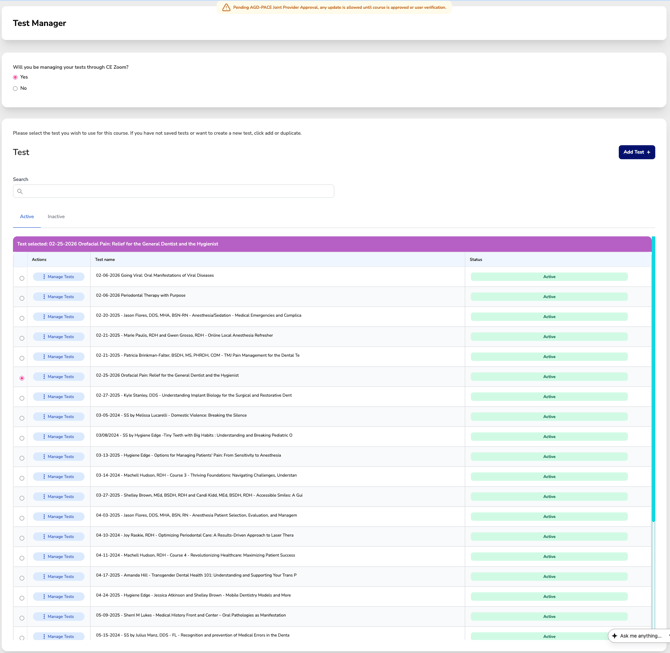This screenshot has width=670, height=653.
Task: Open Manage Tests for Kyle Stanley implant test
Action: coord(58,397)
